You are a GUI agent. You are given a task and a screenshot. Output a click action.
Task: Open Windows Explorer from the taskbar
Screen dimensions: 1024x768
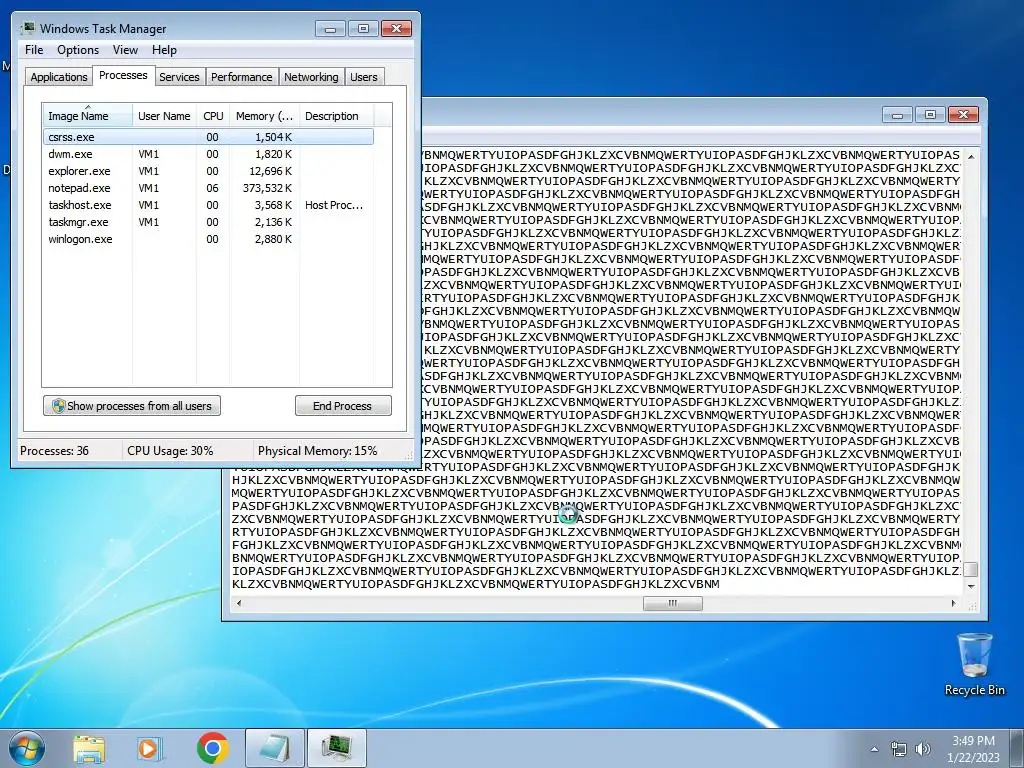pyautogui.click(x=89, y=749)
